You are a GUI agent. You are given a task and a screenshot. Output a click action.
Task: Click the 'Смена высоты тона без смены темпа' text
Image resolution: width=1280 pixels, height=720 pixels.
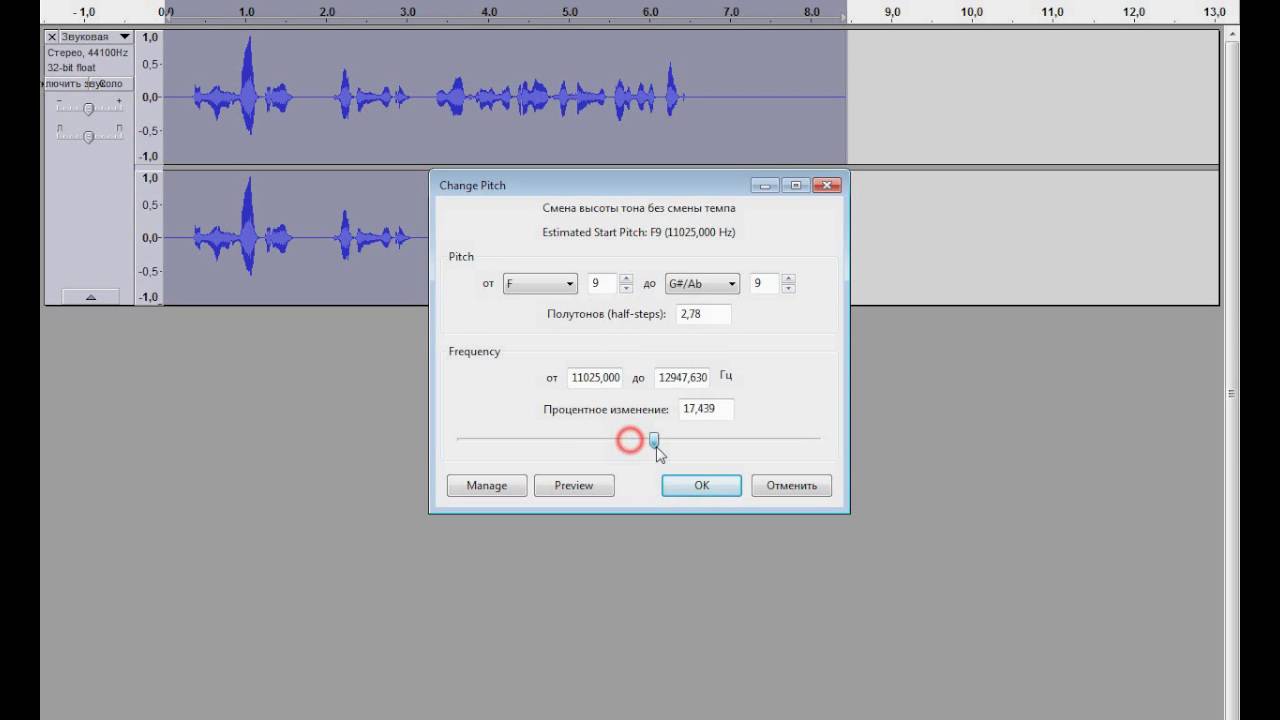pos(639,208)
